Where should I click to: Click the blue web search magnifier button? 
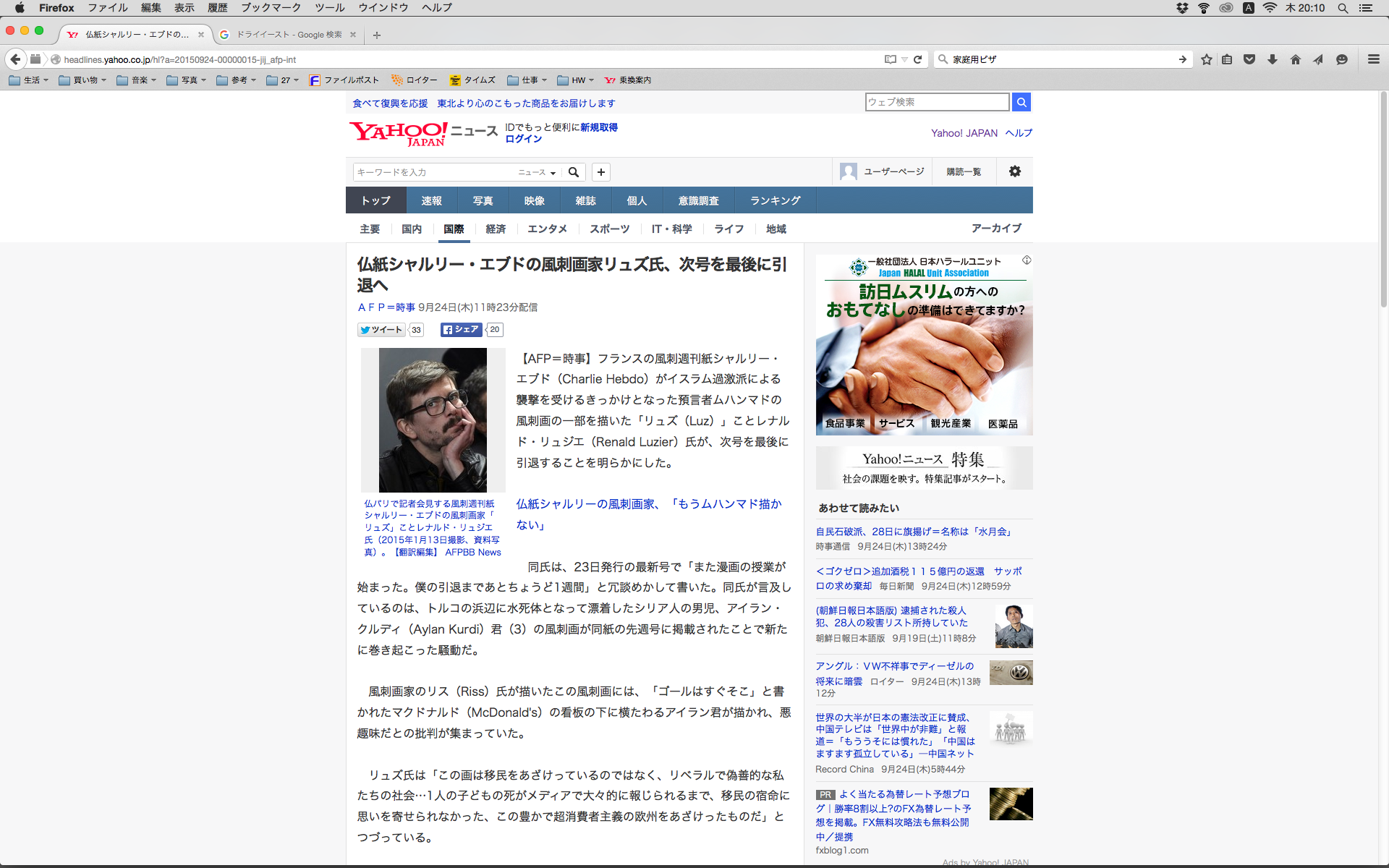[x=1021, y=102]
